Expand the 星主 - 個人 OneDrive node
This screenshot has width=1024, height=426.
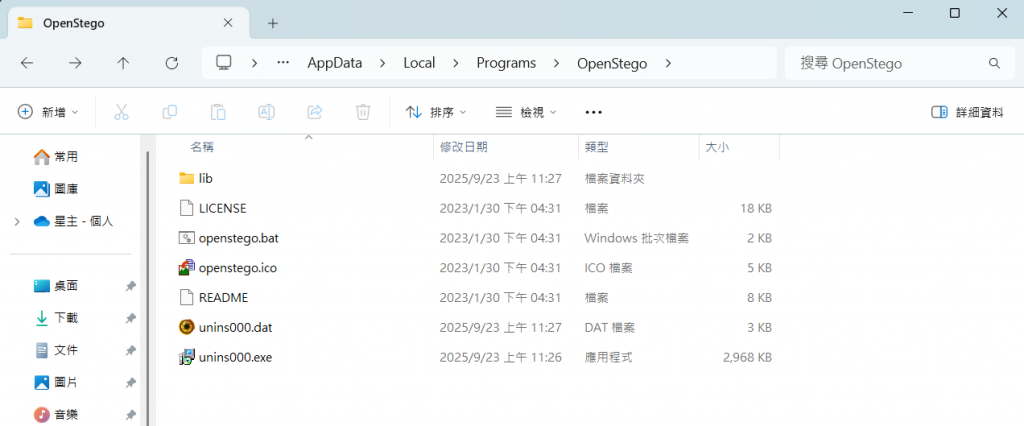click(16, 222)
